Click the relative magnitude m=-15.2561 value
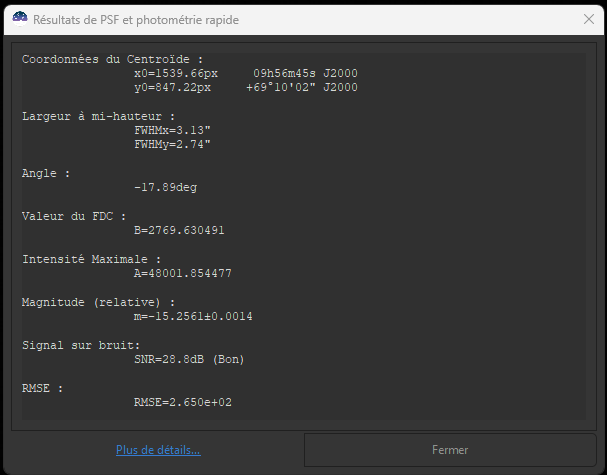Screen dimensions: 607x475 193,316
